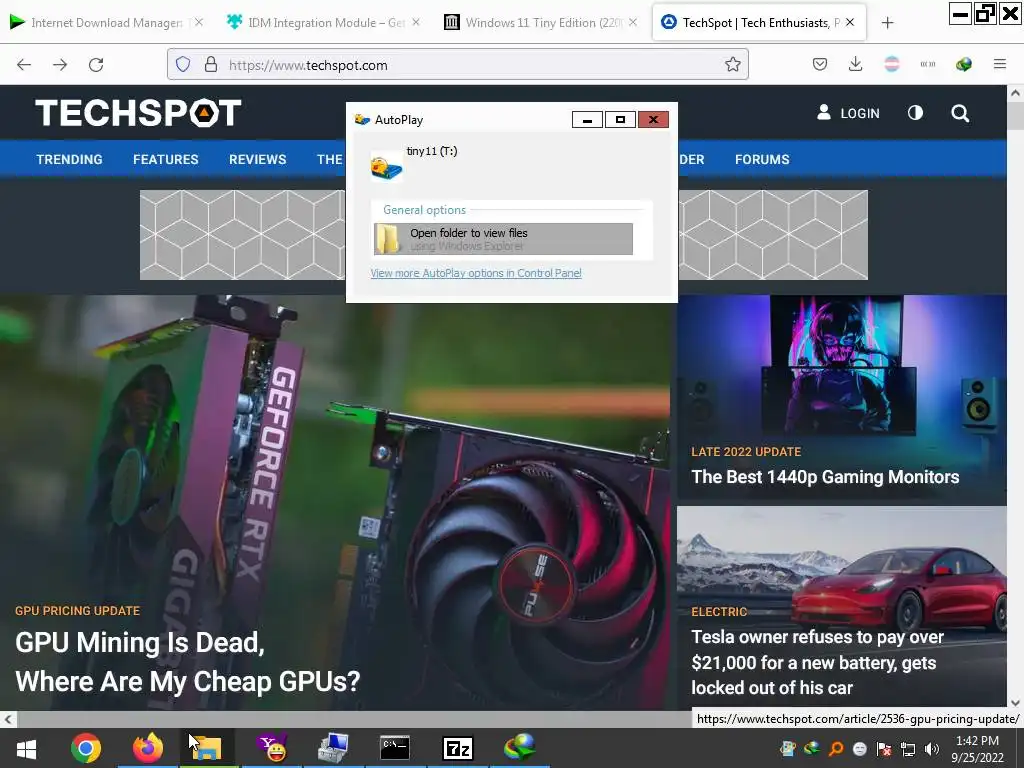Viewport: 1024px width, 768px height.
Task: Click GPU PRICING UPDATE label
Action: pyautogui.click(x=78, y=611)
